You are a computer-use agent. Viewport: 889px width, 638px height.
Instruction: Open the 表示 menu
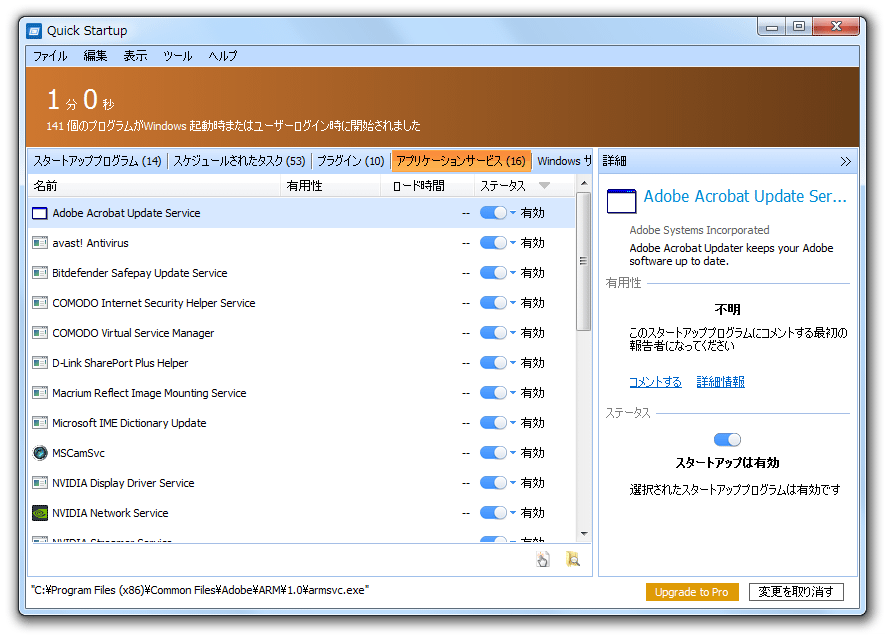136,56
